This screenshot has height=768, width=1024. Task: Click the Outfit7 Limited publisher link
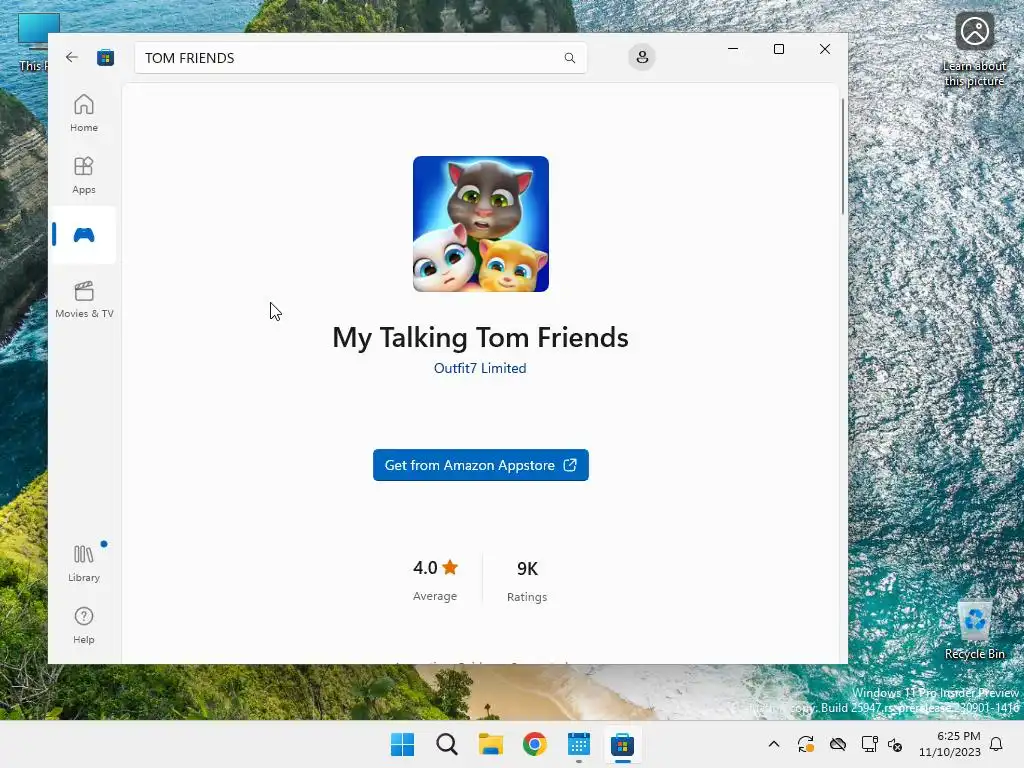(480, 368)
